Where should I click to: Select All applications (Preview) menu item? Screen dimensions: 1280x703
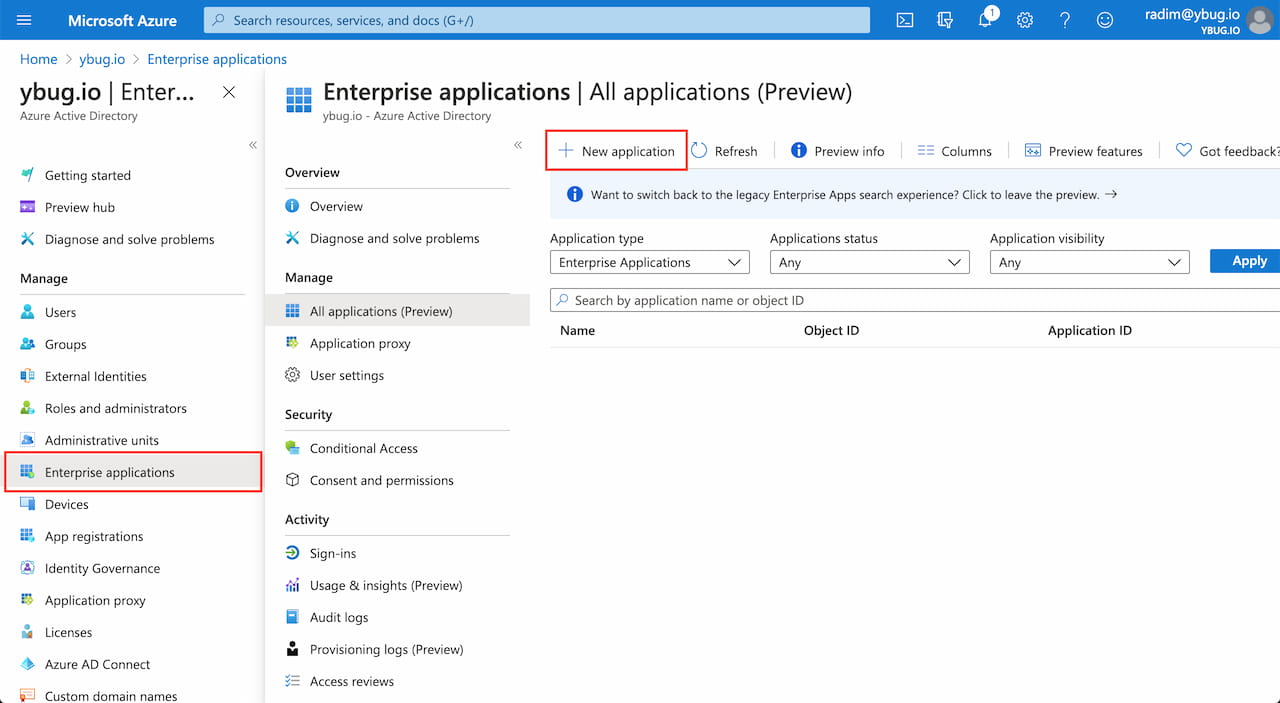[397, 311]
